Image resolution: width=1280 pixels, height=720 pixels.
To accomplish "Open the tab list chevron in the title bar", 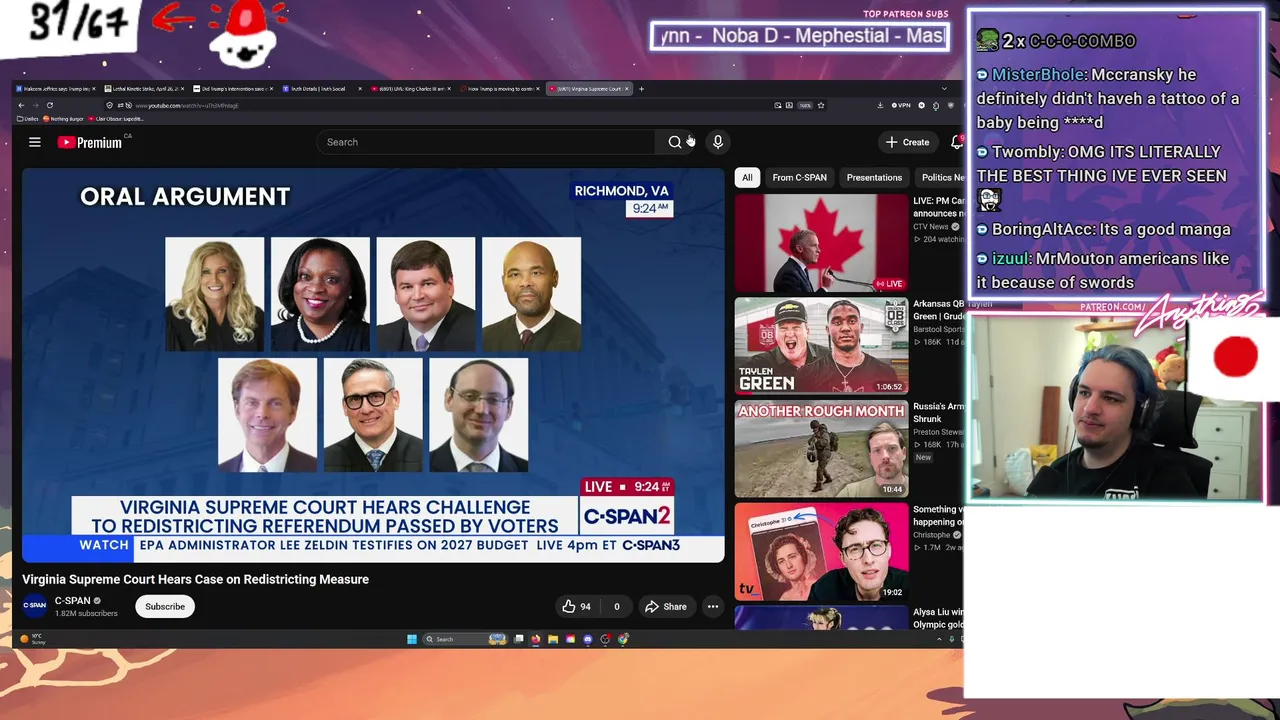I will [x=943, y=88].
